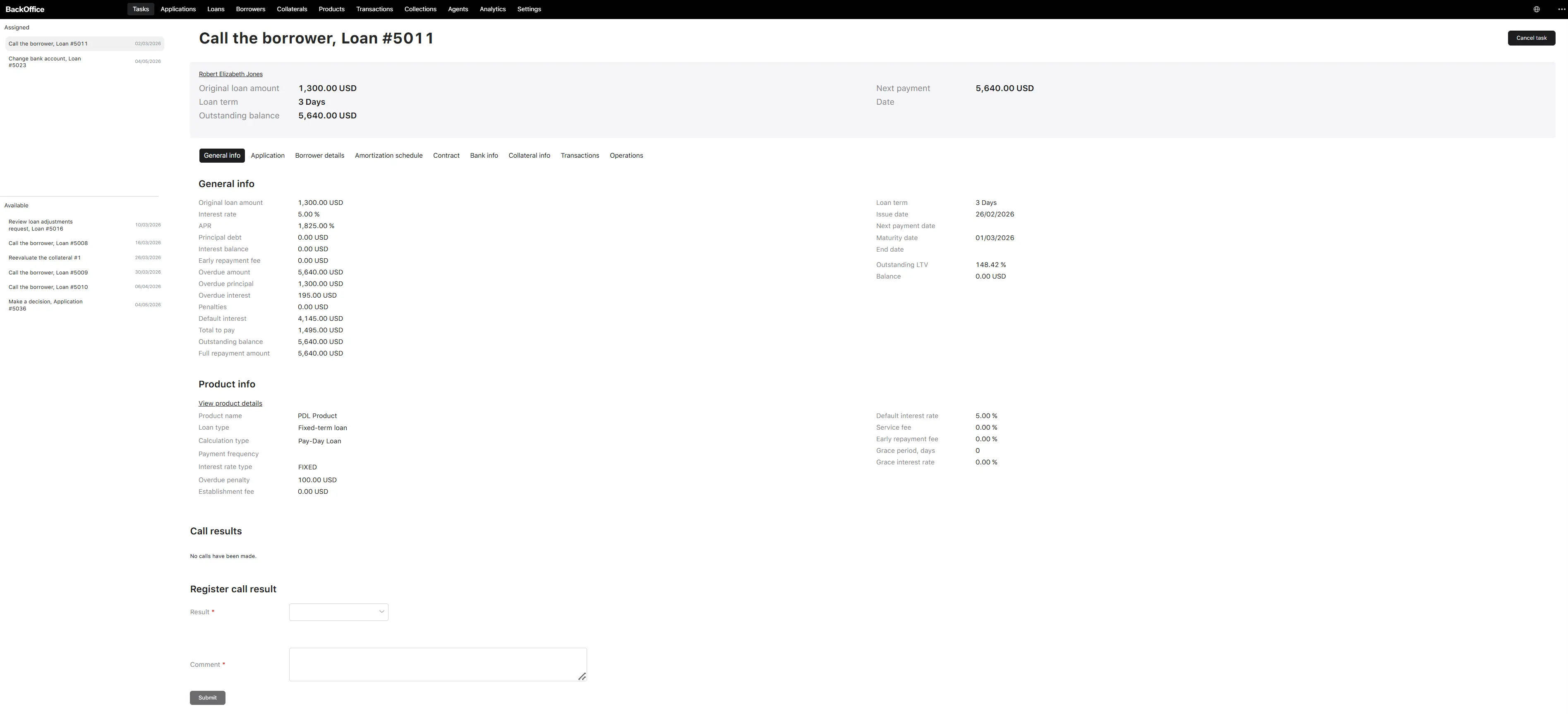
Task: Select task Call the borrower, Loan #5008
Action: tap(85, 243)
